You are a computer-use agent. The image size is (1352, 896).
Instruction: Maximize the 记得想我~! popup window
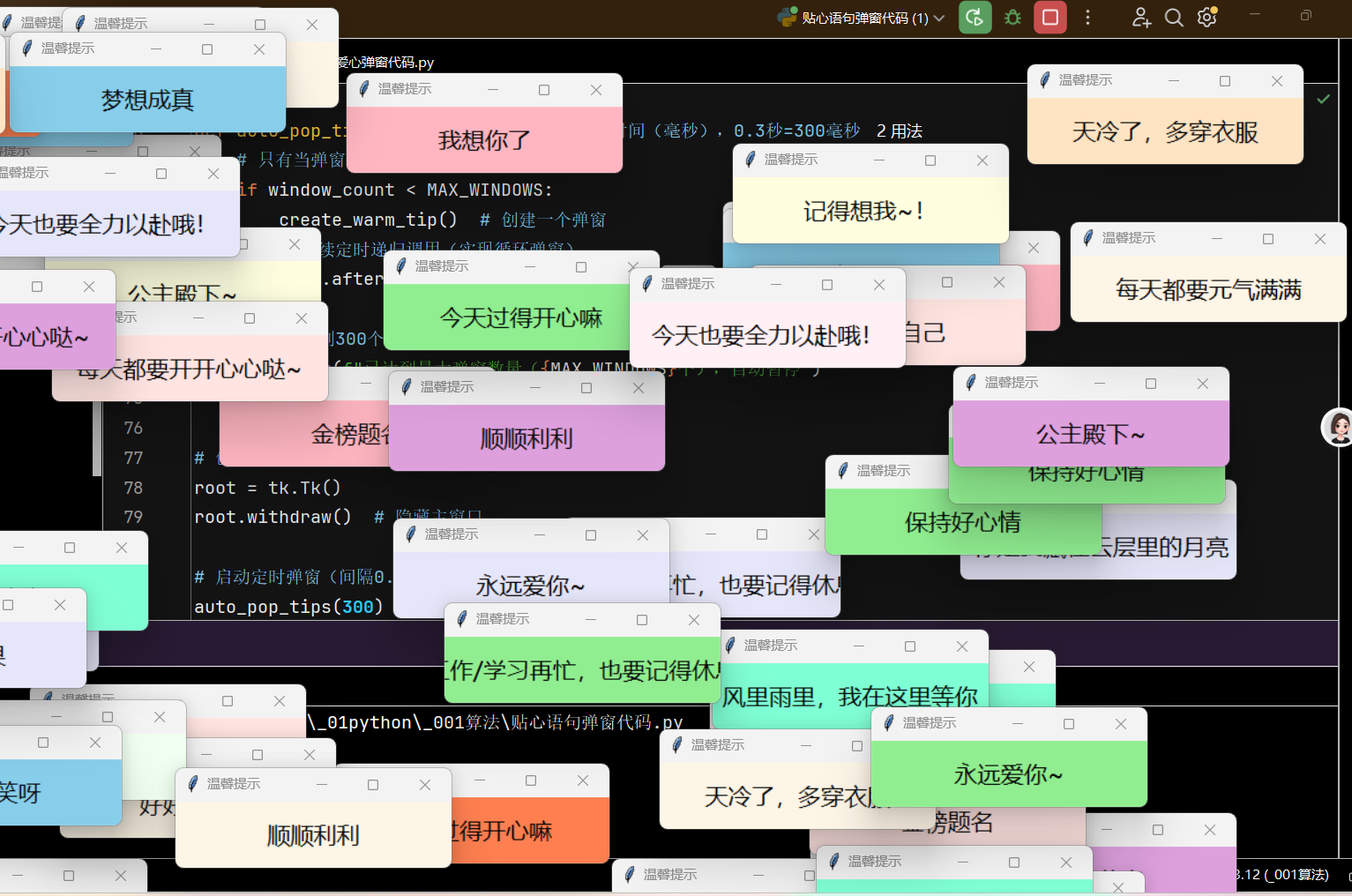click(930, 160)
